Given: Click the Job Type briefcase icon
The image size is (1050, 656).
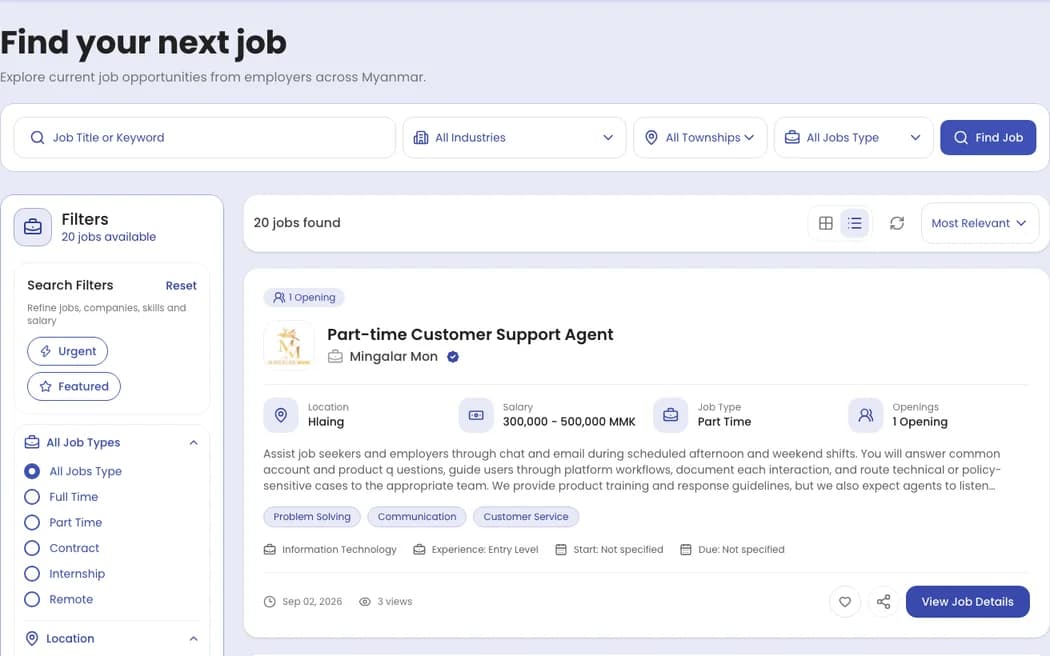Looking at the screenshot, I should pos(670,415).
